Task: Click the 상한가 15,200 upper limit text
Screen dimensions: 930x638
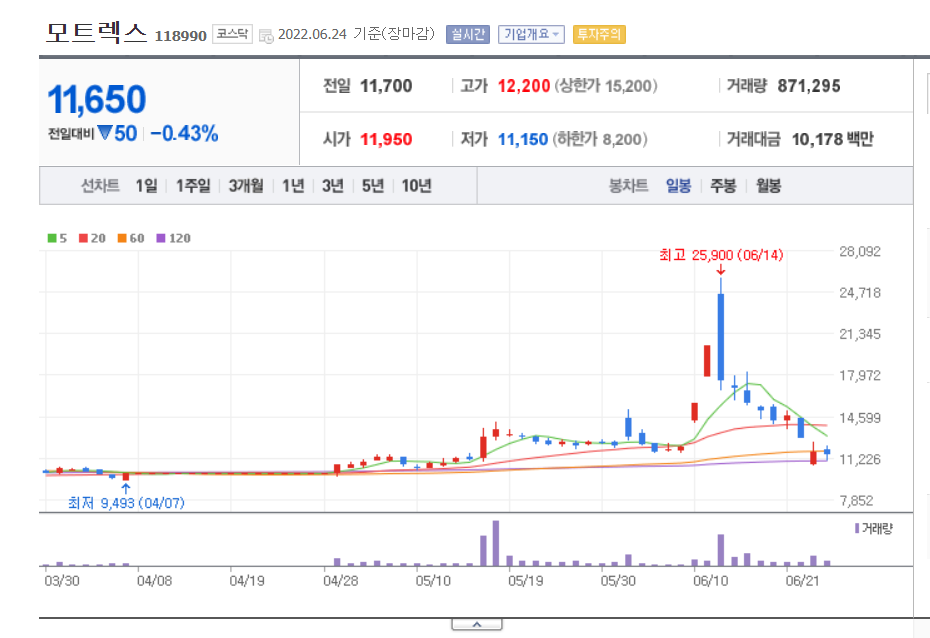Action: pos(606,86)
